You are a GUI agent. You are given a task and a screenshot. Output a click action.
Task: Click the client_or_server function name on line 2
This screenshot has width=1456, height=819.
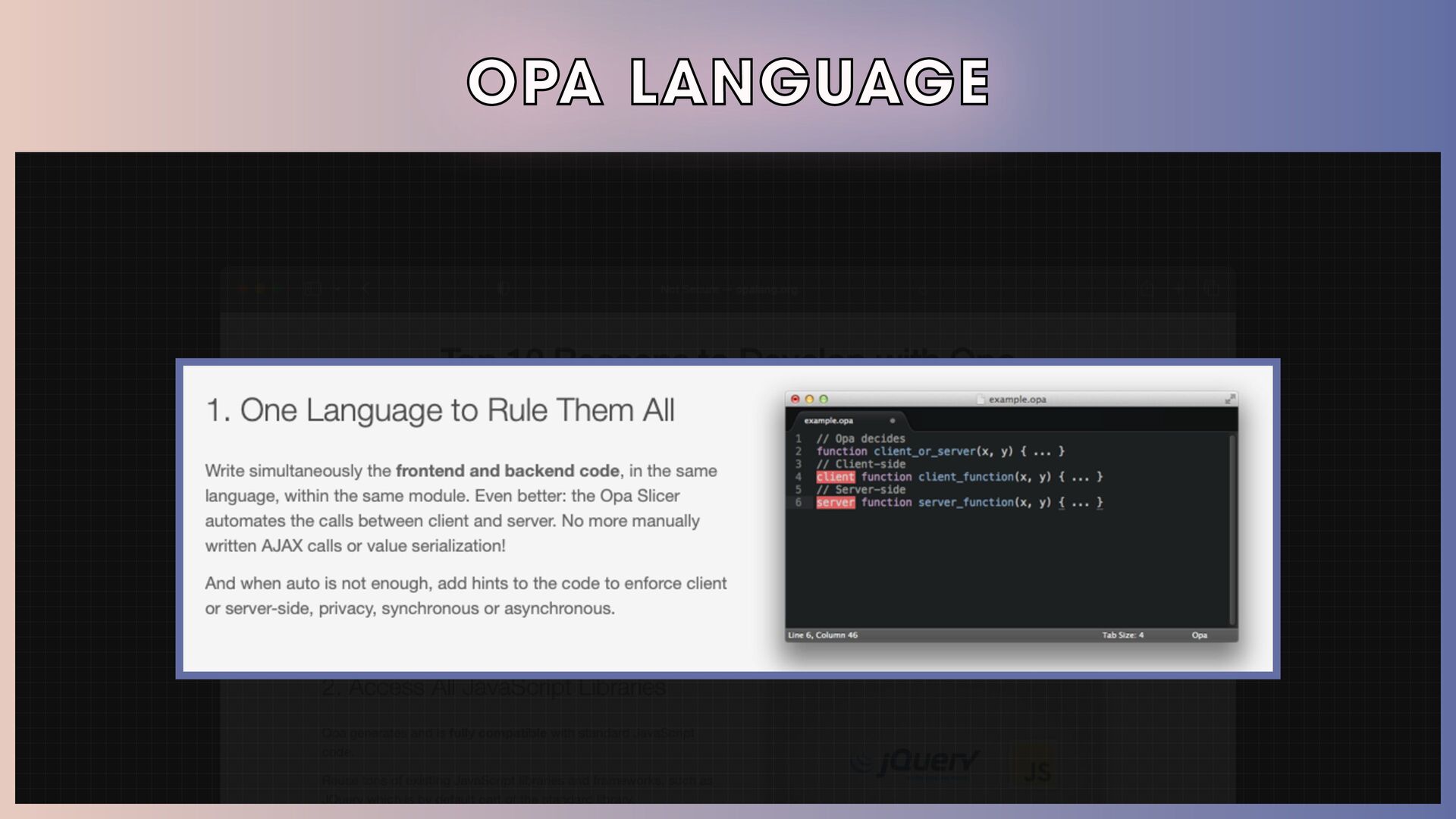[924, 451]
